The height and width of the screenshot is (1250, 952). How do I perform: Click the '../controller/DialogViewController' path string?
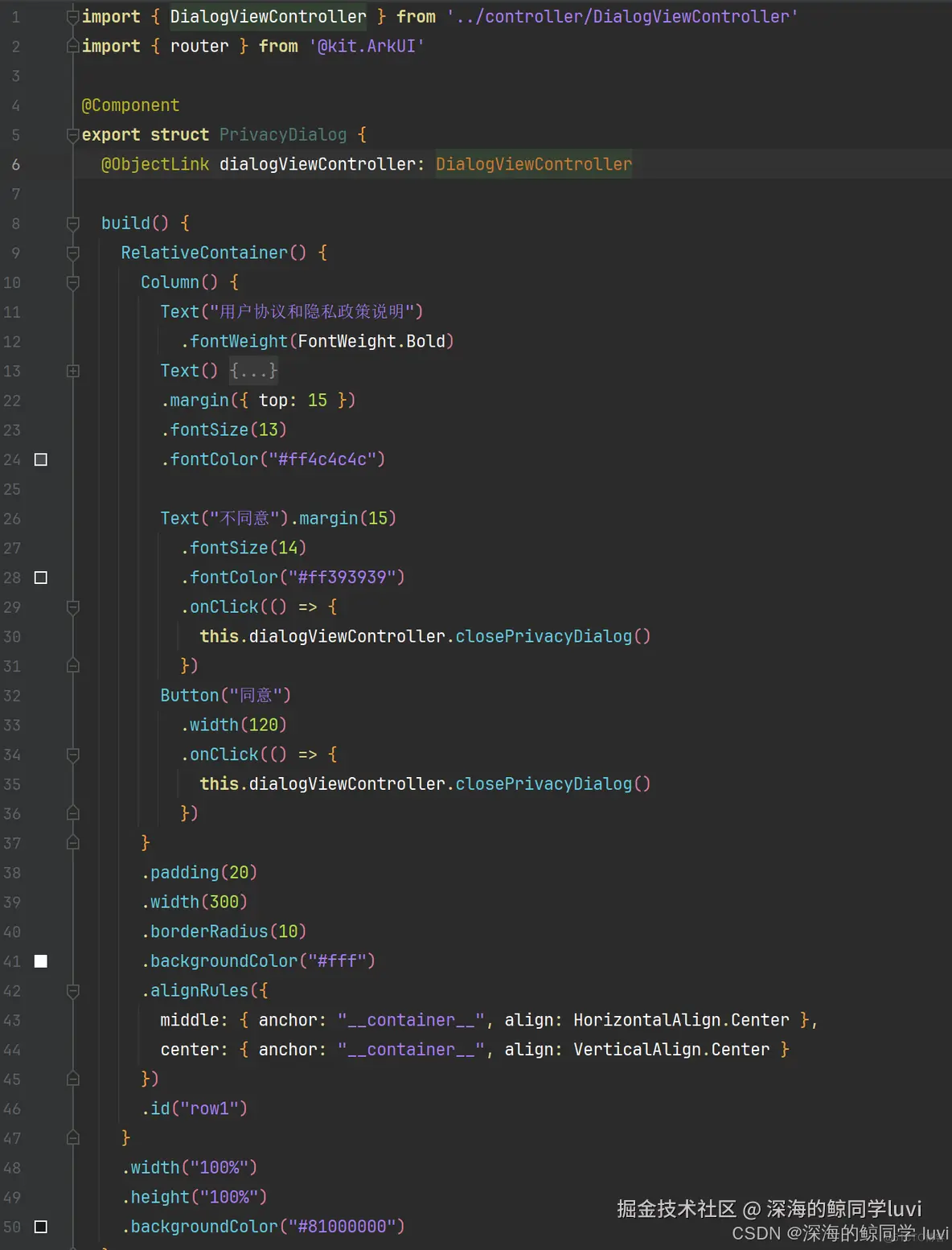coord(622,17)
